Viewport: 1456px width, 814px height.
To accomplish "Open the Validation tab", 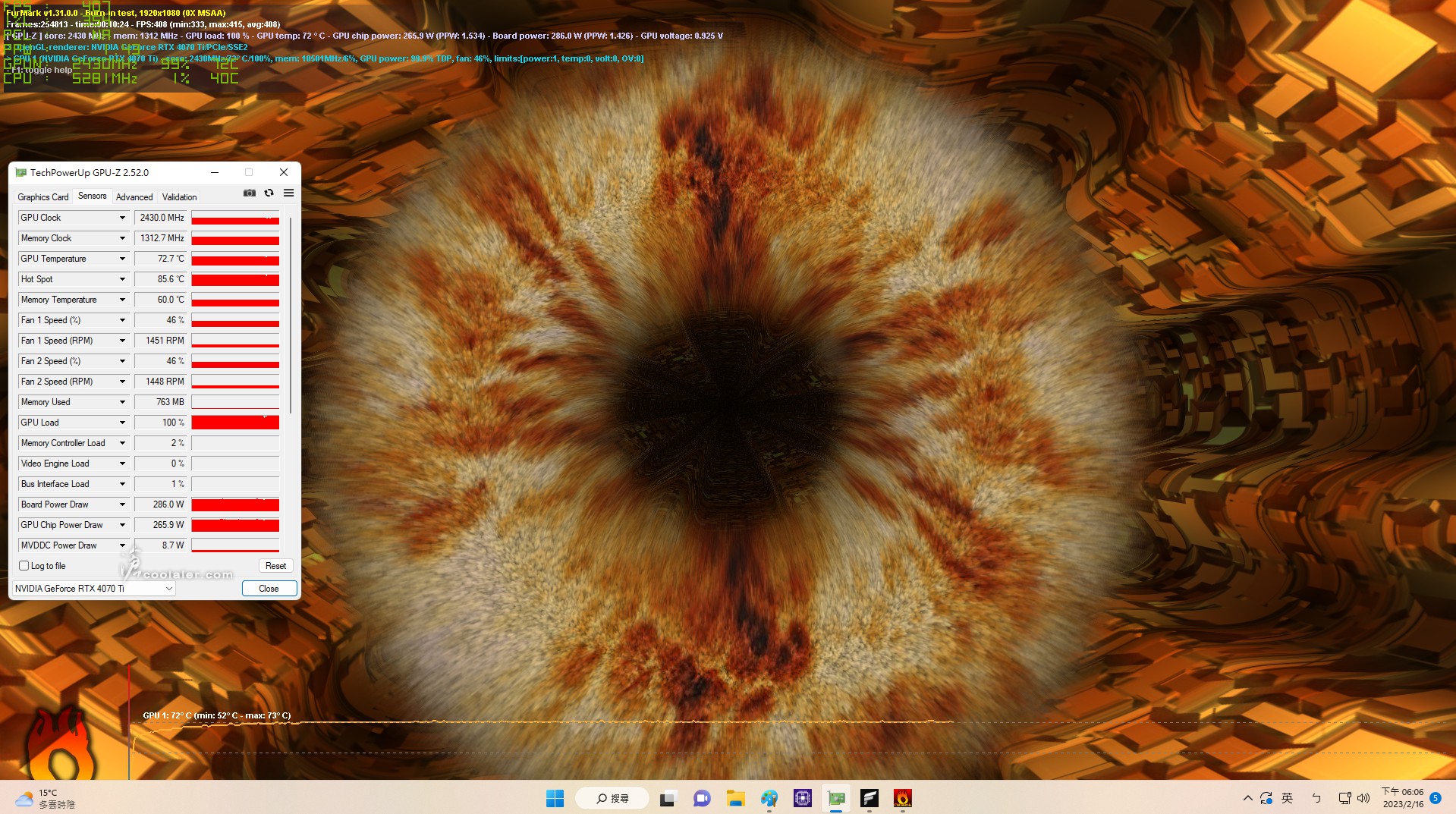I will pyautogui.click(x=180, y=197).
